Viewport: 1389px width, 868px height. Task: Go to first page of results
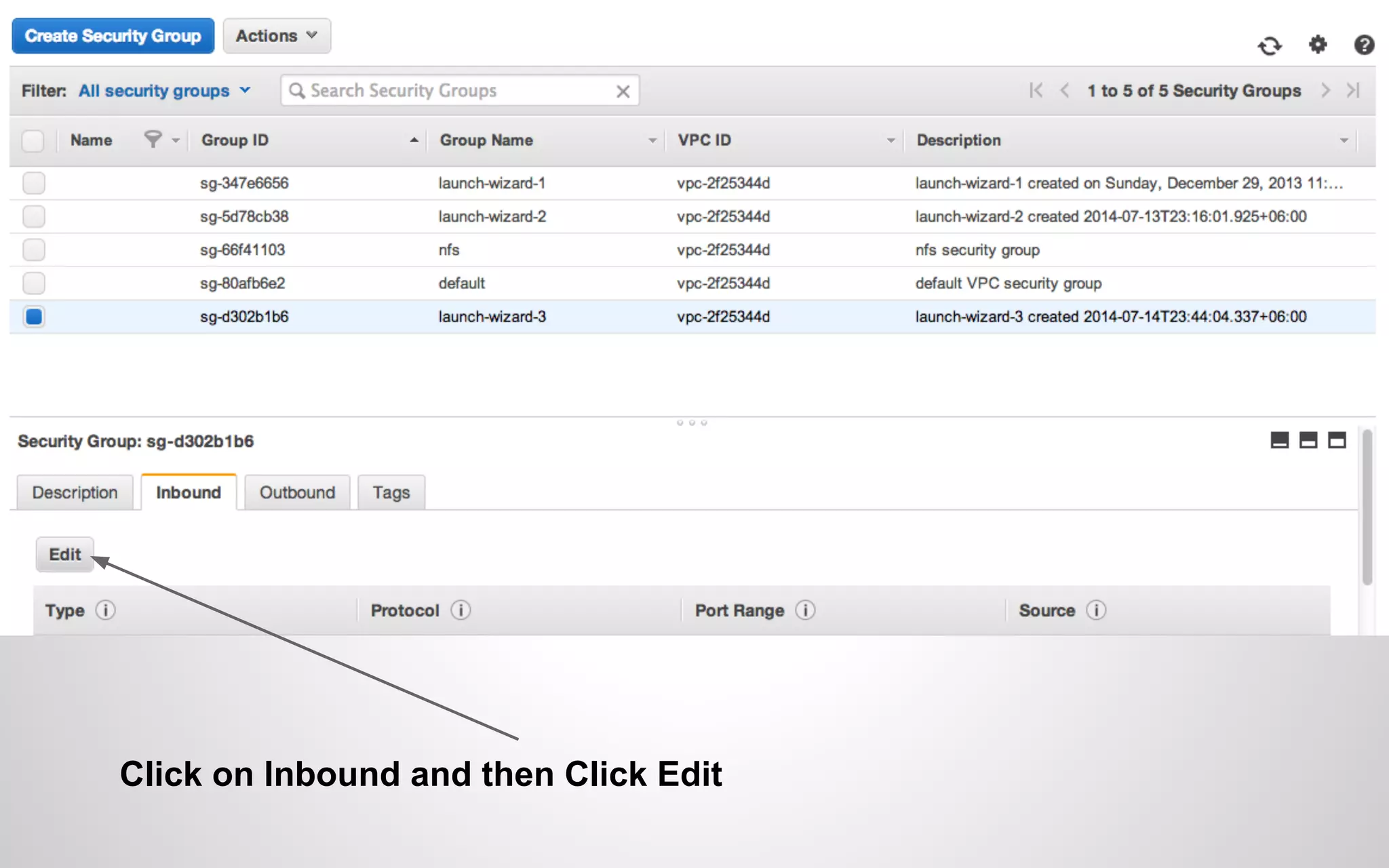pos(1036,90)
